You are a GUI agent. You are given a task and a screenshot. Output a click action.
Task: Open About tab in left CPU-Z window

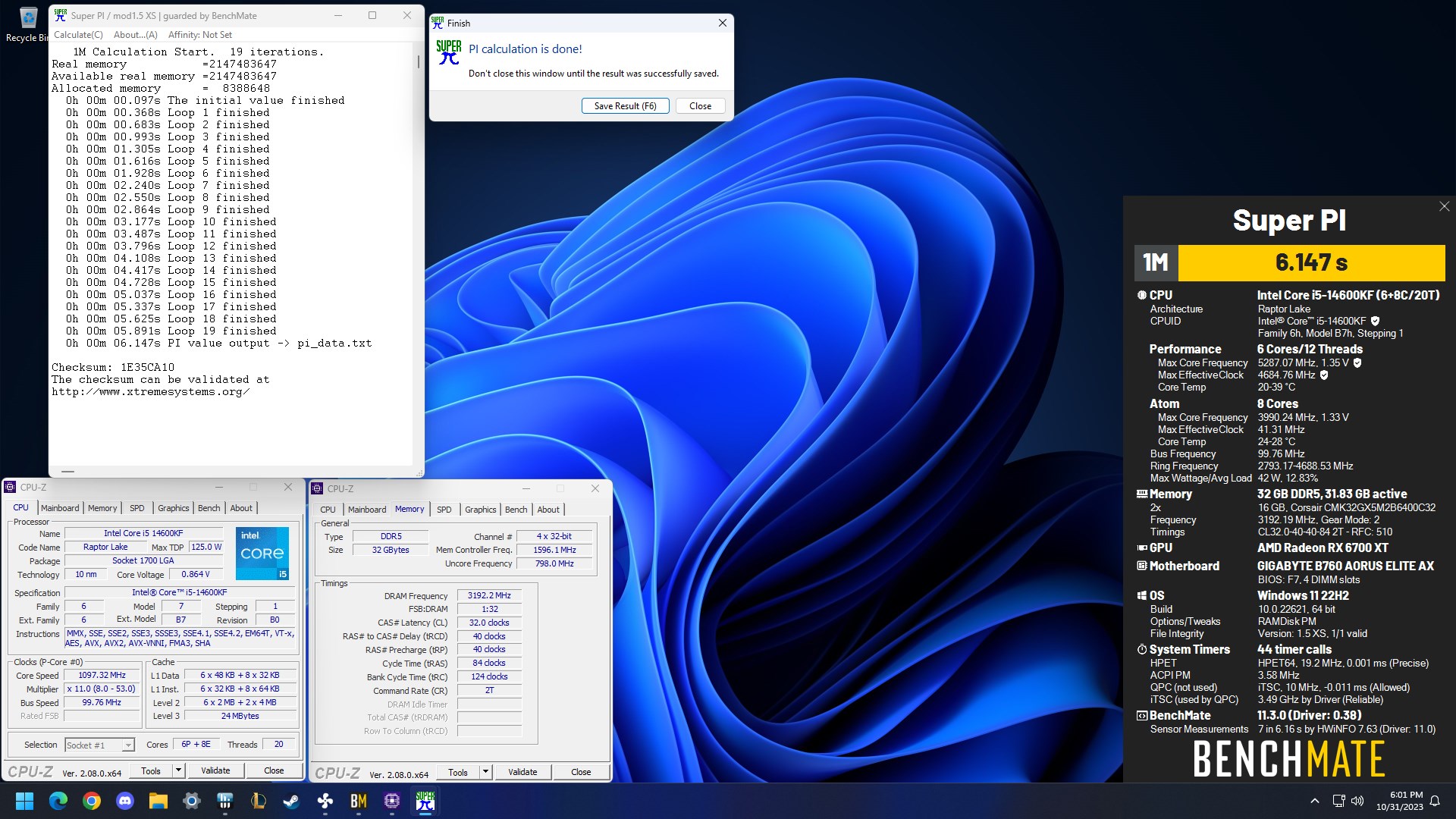[x=241, y=508]
